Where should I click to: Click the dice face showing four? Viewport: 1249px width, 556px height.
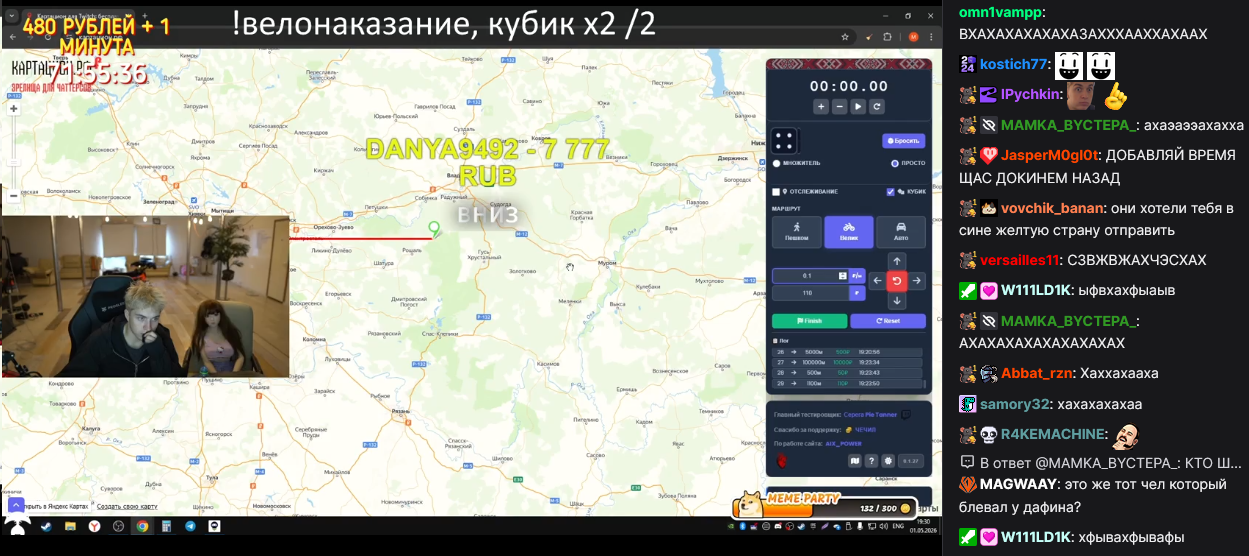pos(784,141)
